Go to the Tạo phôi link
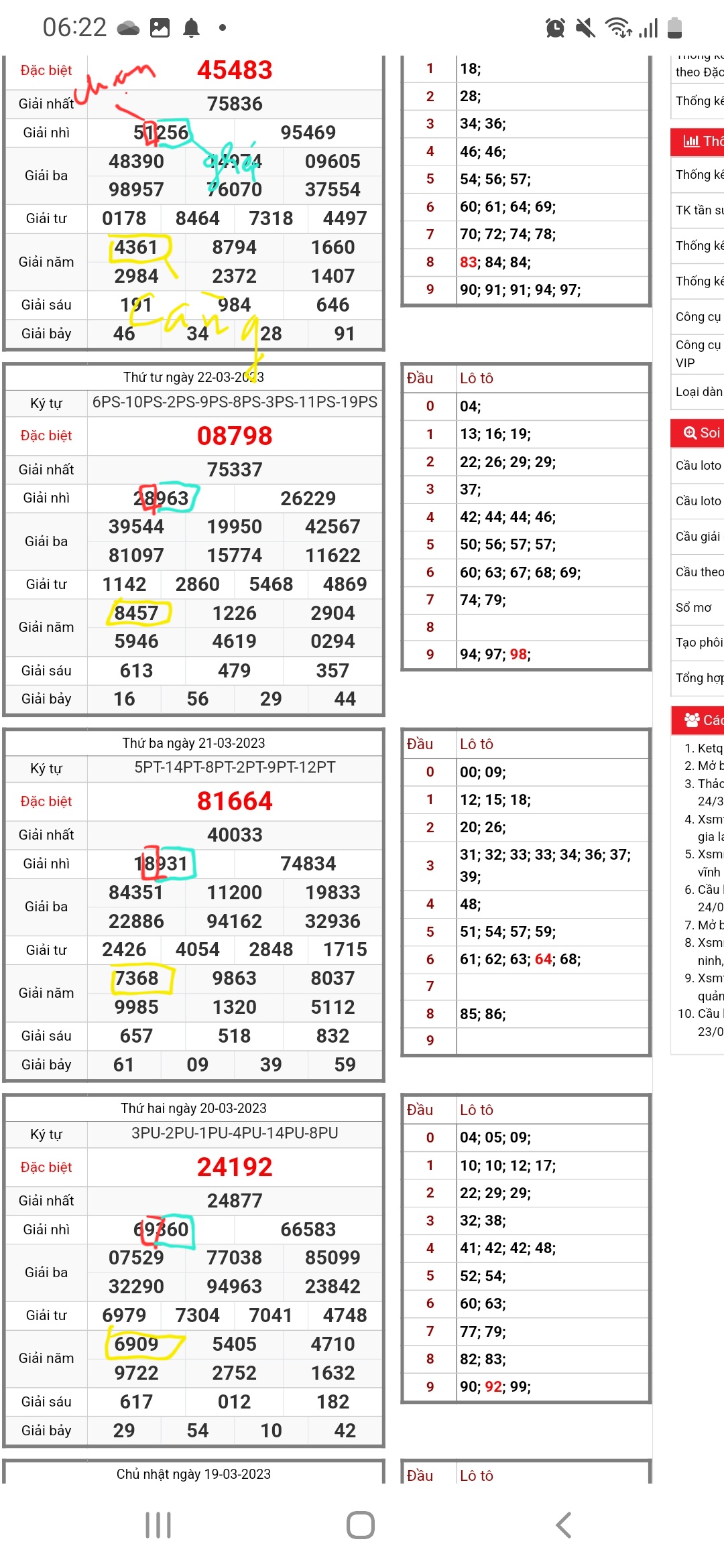The width and height of the screenshot is (724, 1568). coord(699,643)
